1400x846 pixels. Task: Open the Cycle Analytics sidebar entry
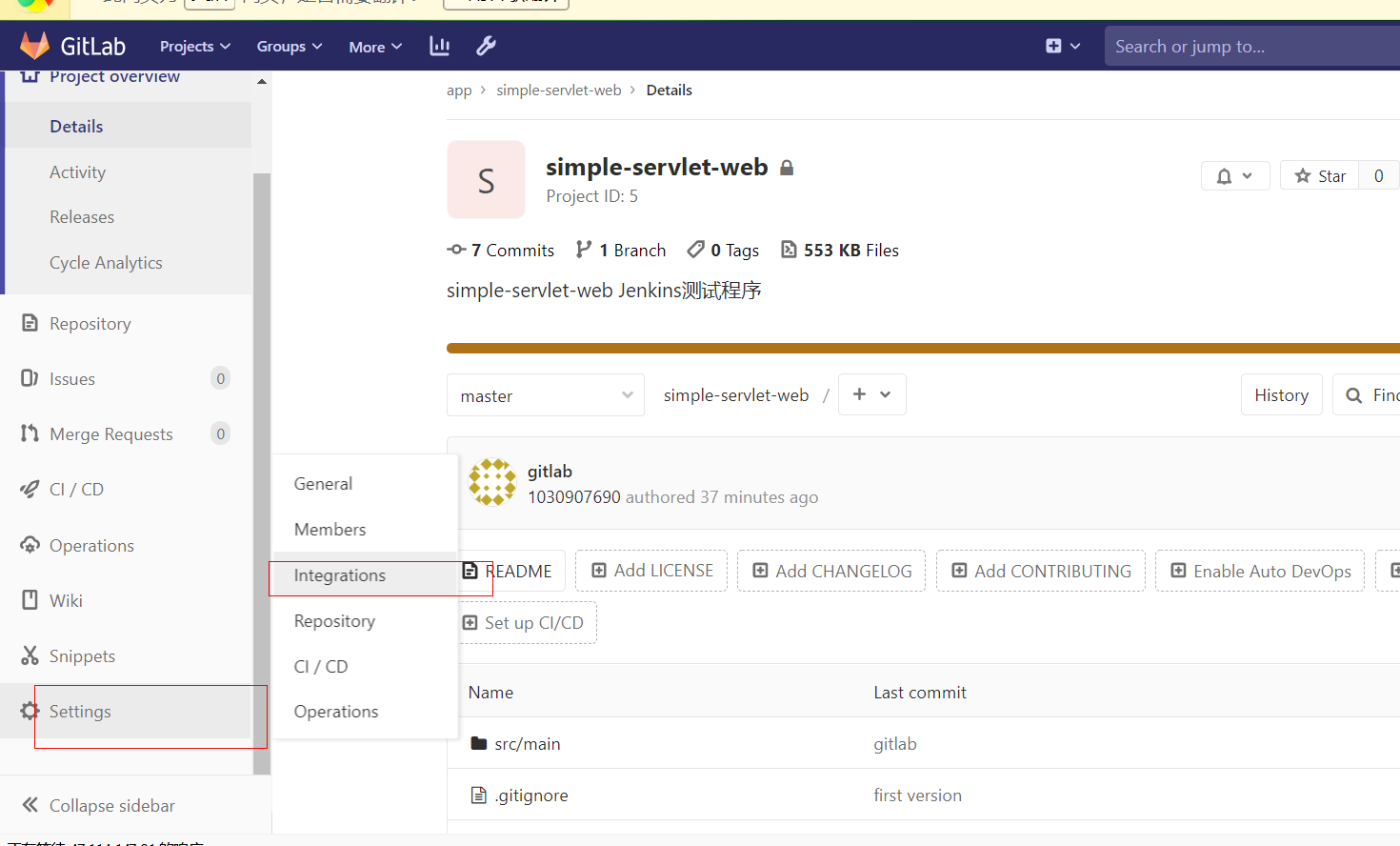coord(106,263)
